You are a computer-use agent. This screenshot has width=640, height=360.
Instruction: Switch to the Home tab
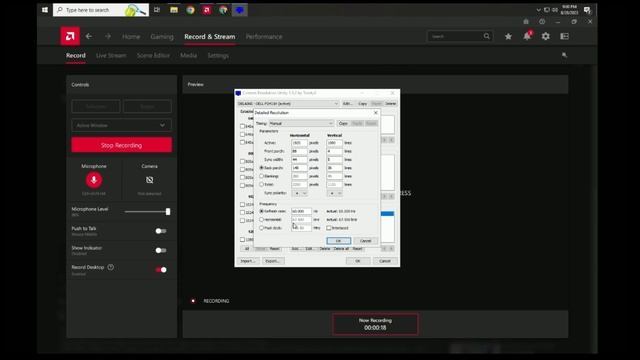pyautogui.click(x=131, y=36)
